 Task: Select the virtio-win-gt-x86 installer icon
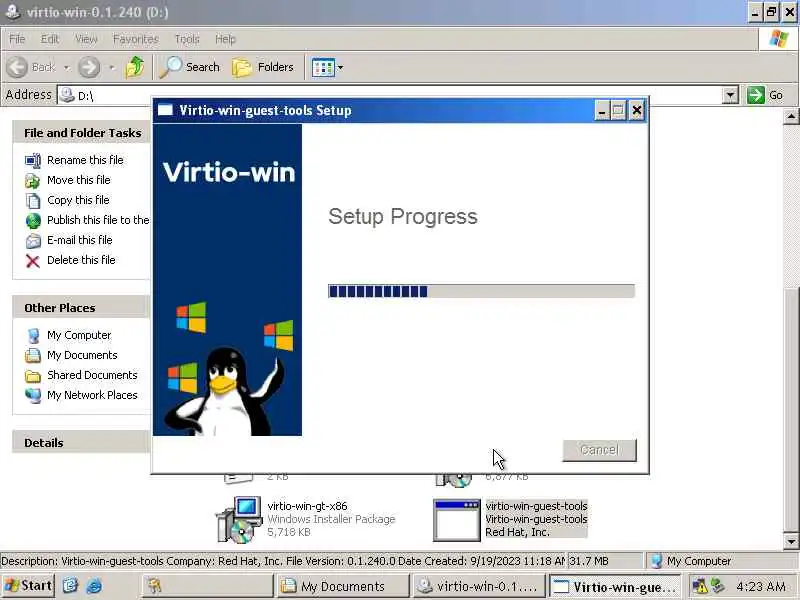pyautogui.click(x=239, y=519)
